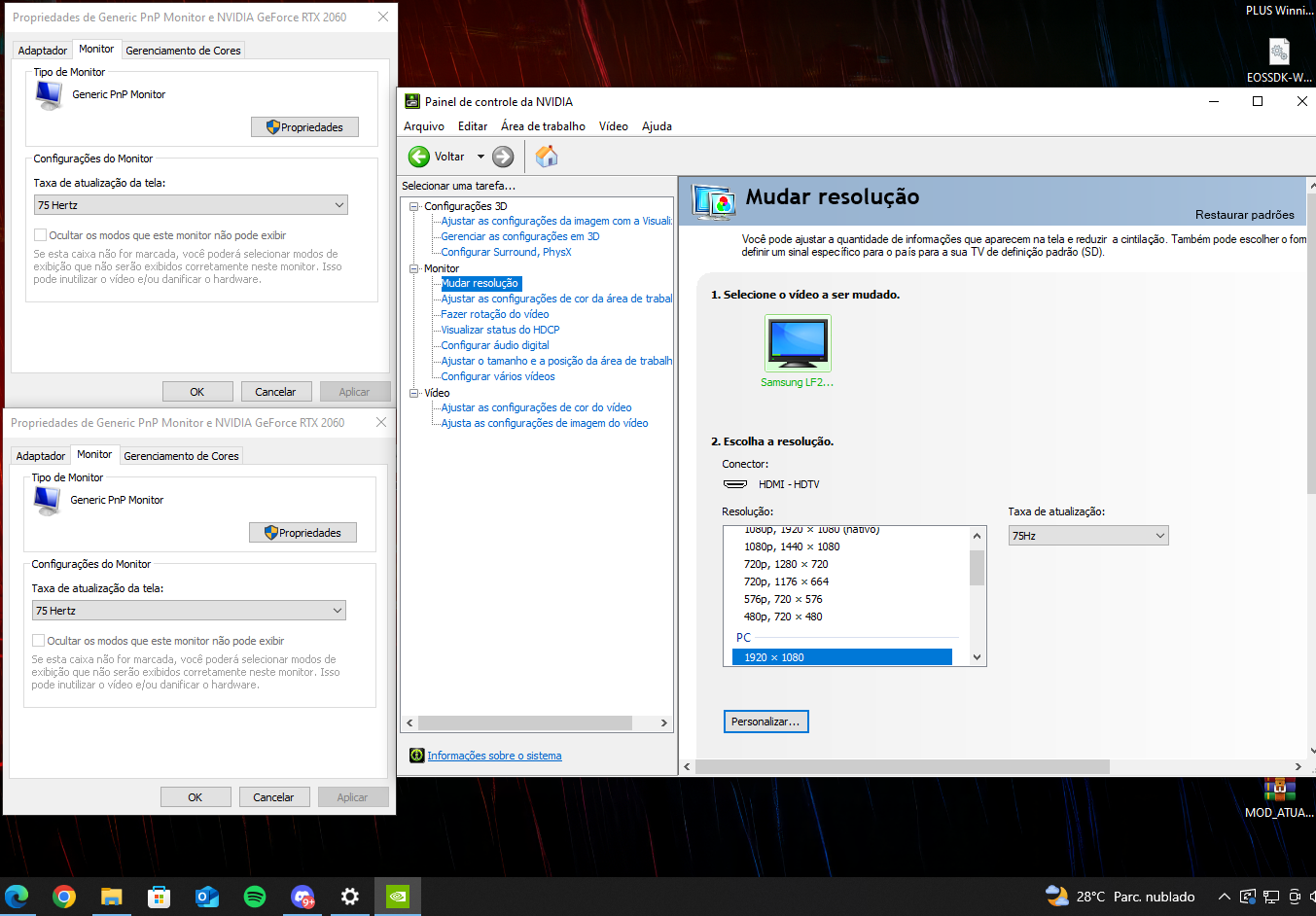Collapse the Configurações 3D tree node
The width and height of the screenshot is (1316, 916).
click(x=413, y=206)
